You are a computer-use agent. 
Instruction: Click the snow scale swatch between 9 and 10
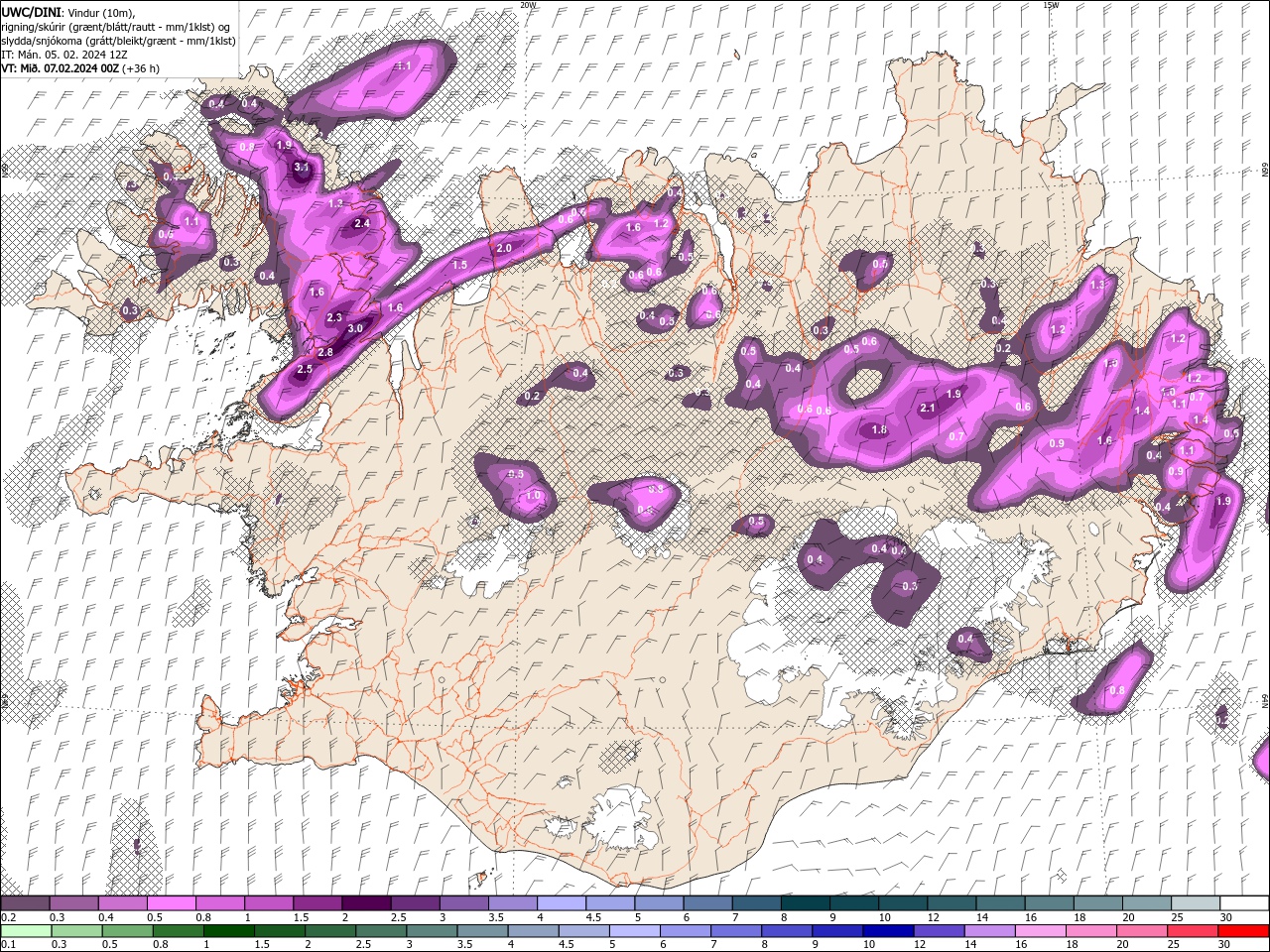tap(854, 903)
